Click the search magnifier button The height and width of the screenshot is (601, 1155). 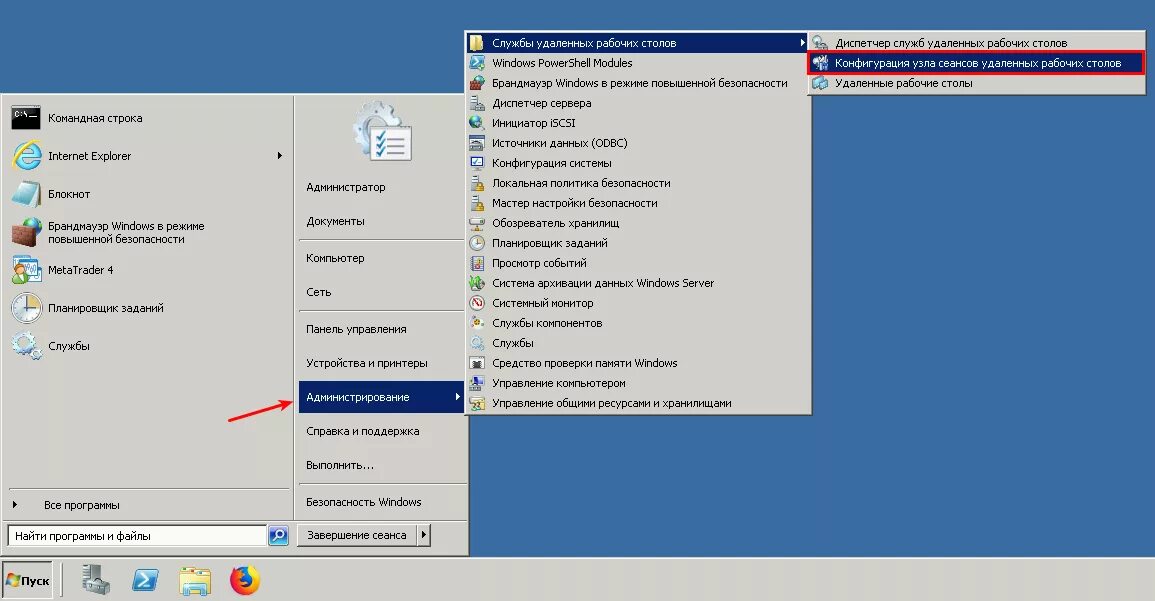tap(278, 535)
